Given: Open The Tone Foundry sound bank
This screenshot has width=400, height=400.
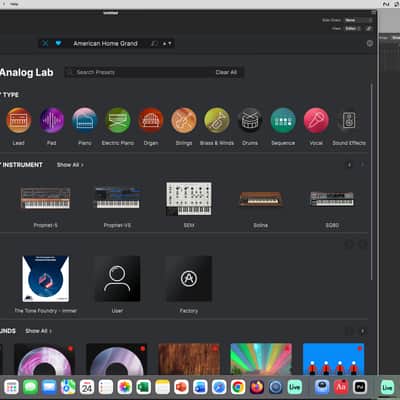Looking at the screenshot, I should point(46,279).
